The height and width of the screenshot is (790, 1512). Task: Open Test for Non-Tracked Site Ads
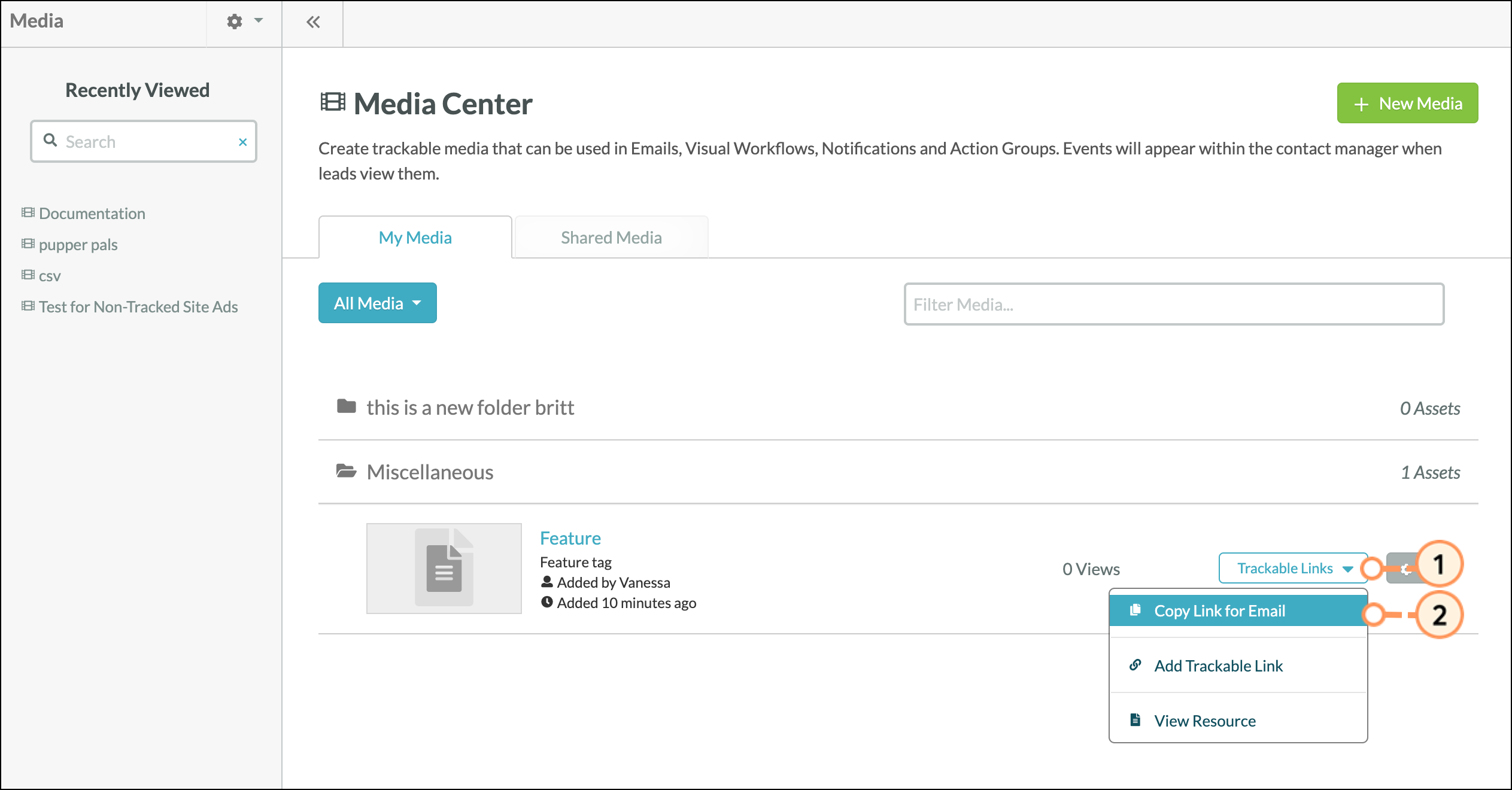point(138,306)
